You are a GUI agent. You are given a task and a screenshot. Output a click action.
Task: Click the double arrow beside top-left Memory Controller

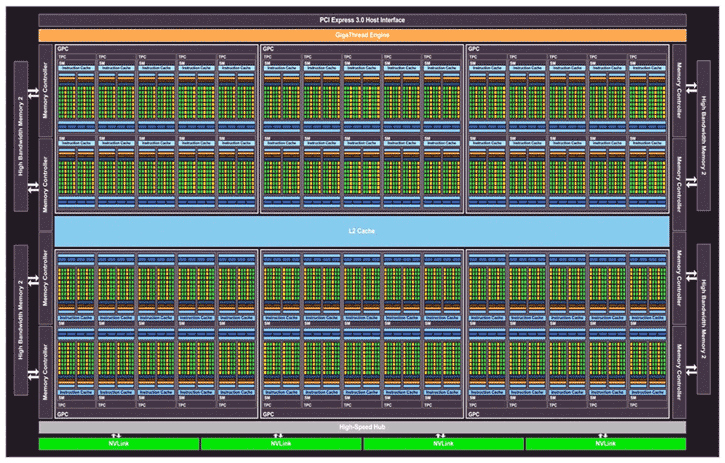coord(32,93)
